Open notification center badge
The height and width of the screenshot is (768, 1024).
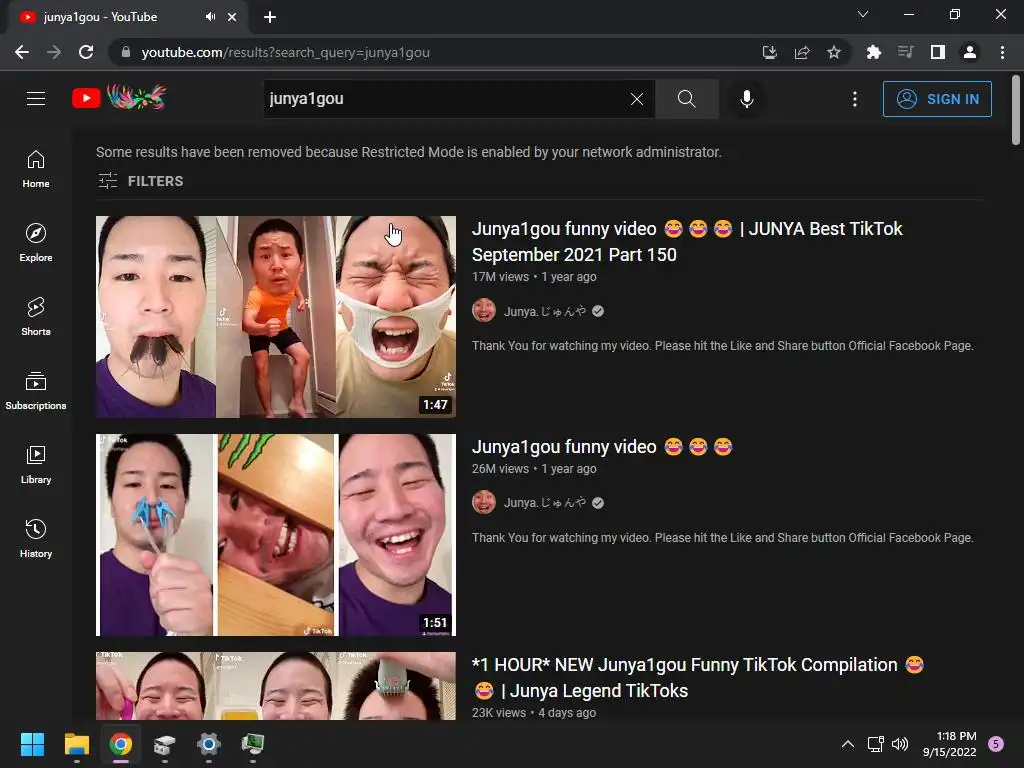click(996, 744)
